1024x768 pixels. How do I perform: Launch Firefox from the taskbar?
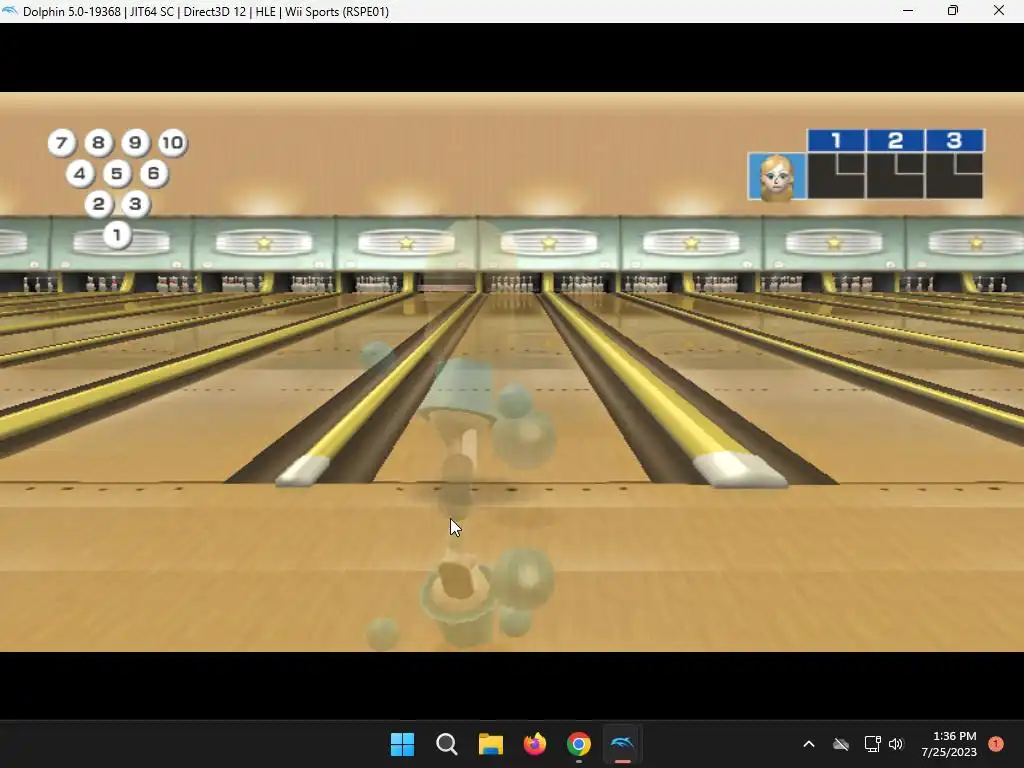(535, 744)
